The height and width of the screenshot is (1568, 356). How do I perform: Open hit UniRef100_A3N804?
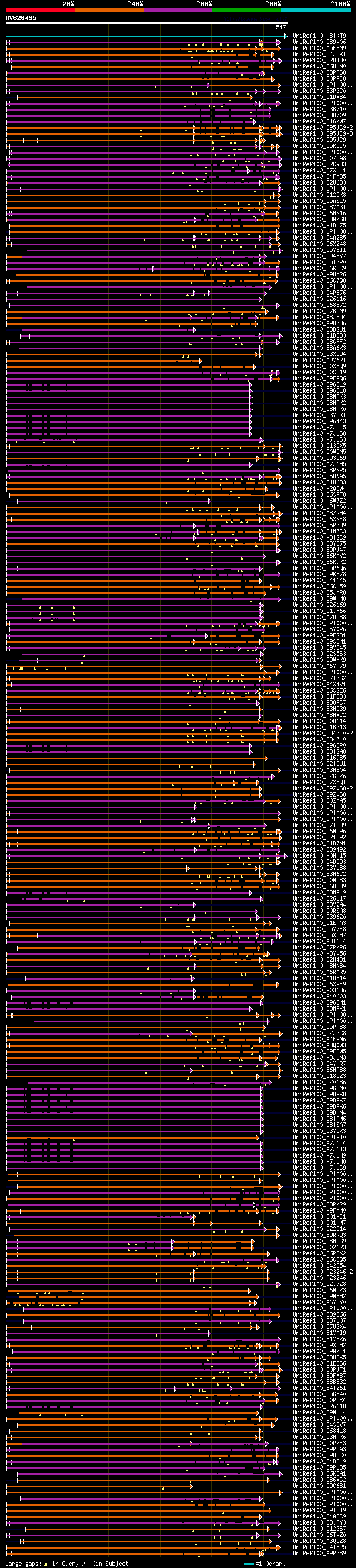click(x=319, y=770)
